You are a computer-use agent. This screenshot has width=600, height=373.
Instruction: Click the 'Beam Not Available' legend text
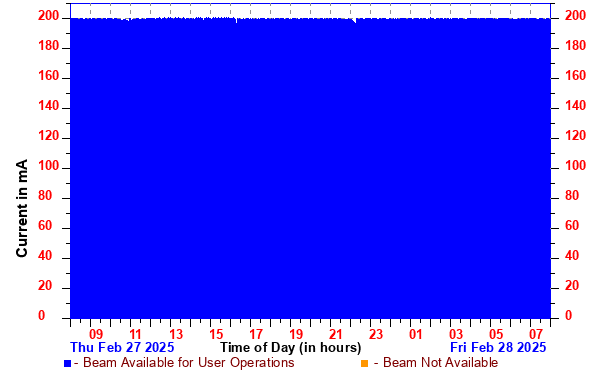click(440, 362)
